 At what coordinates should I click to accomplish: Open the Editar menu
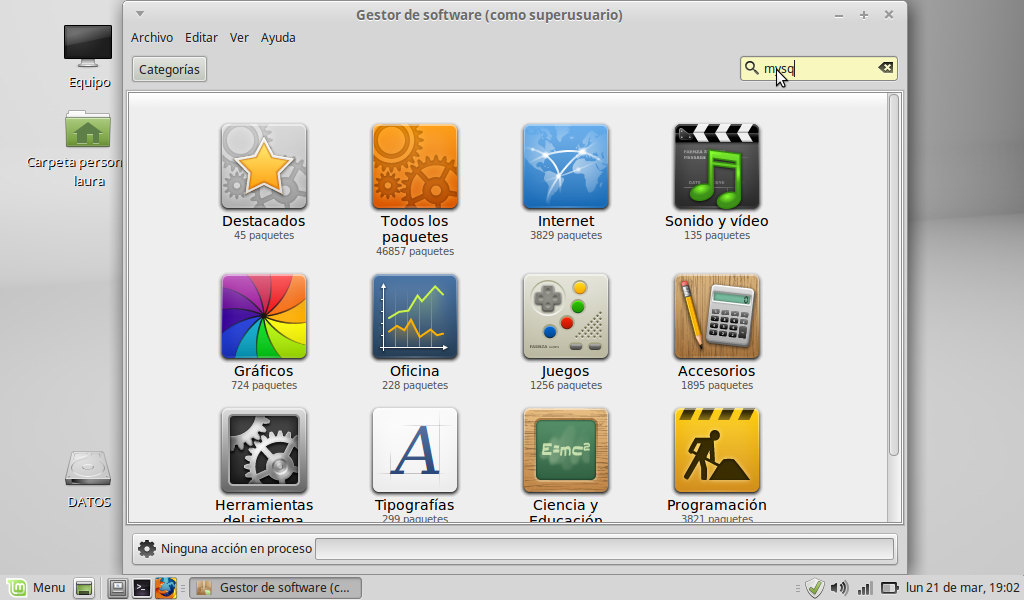coord(201,38)
